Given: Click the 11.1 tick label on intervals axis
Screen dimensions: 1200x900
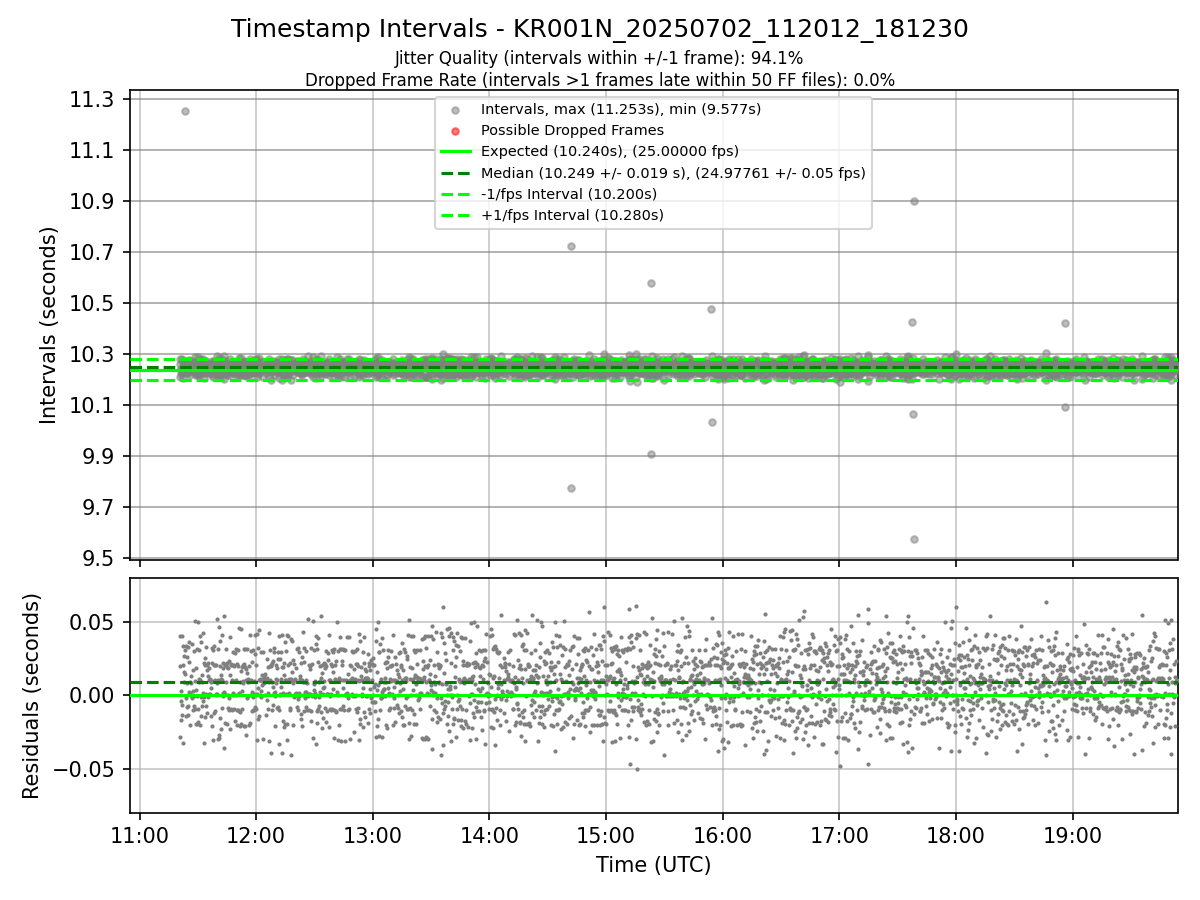Looking at the screenshot, I should point(92,151).
